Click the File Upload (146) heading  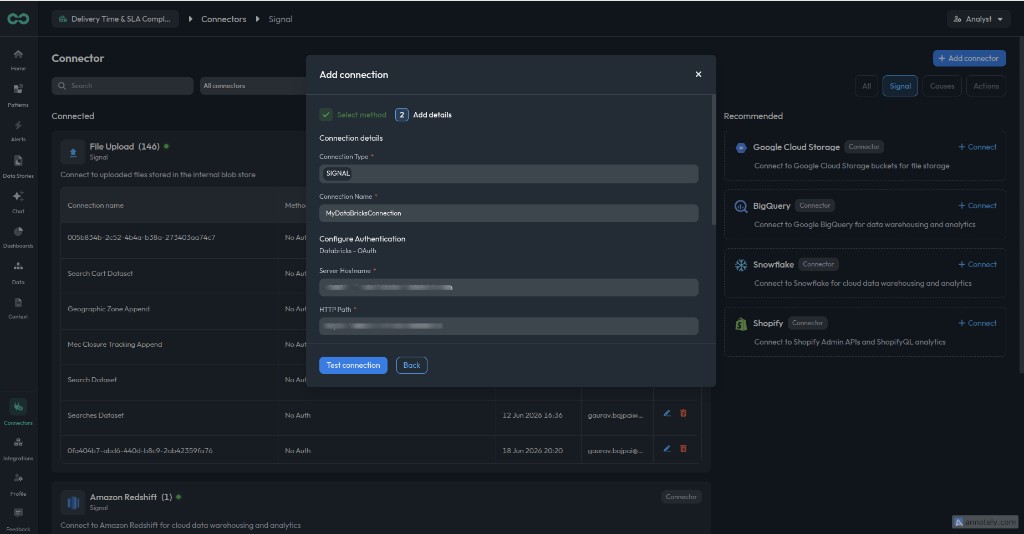[124, 147]
